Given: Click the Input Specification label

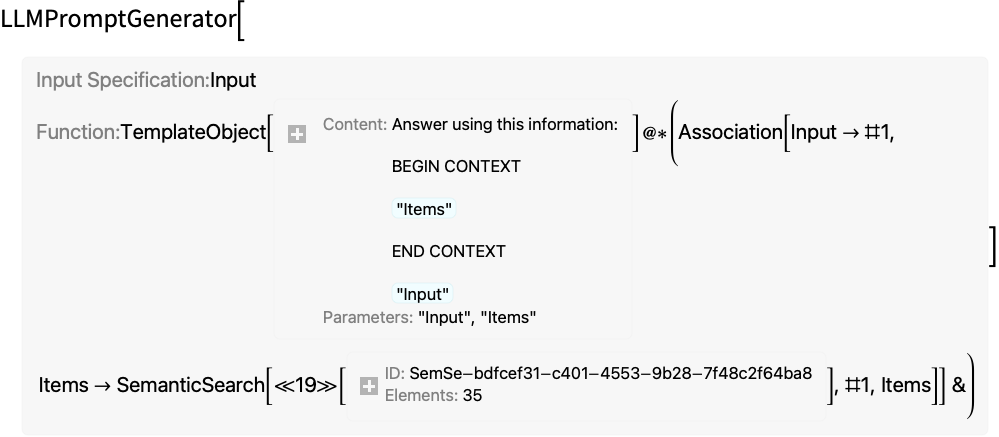Looking at the screenshot, I should [122, 80].
